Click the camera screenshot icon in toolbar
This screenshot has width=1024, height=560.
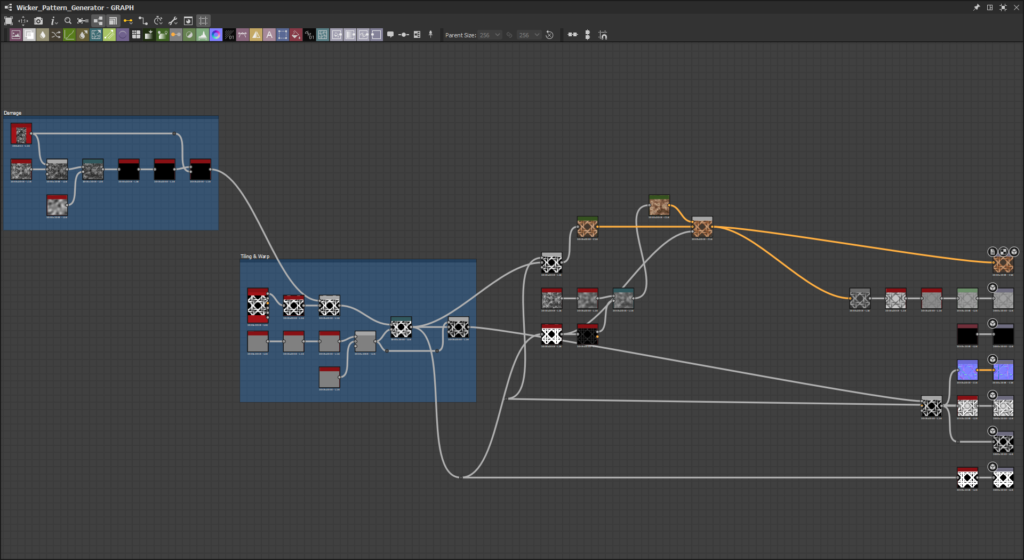pyautogui.click(x=38, y=20)
